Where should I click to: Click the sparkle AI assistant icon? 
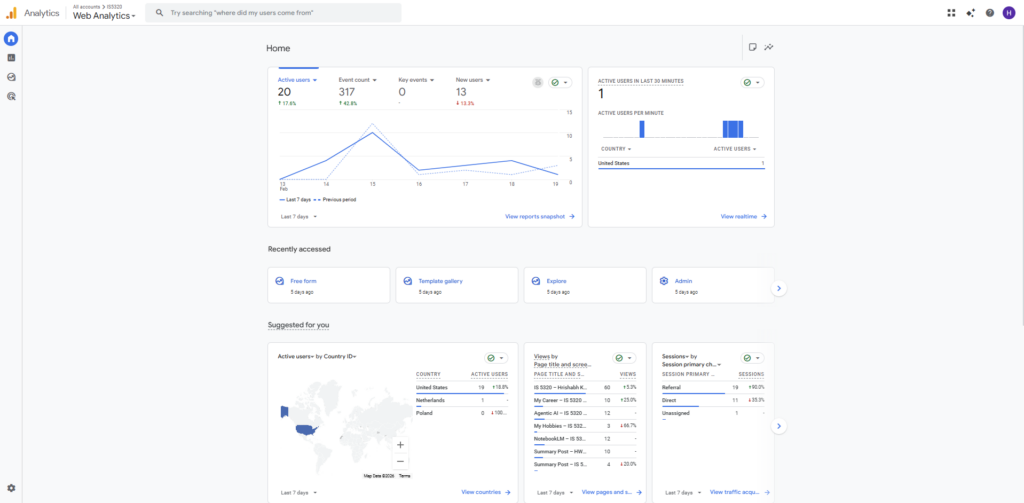tap(970, 13)
